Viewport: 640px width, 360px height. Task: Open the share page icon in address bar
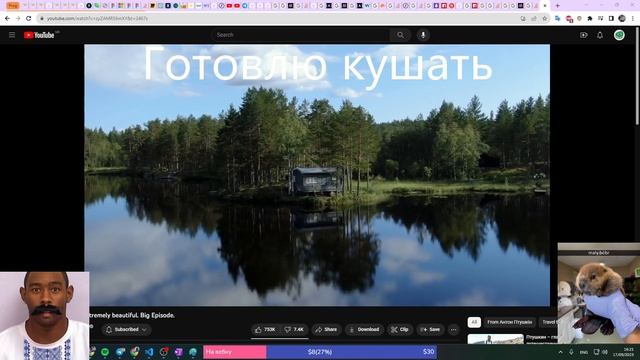coord(534,18)
